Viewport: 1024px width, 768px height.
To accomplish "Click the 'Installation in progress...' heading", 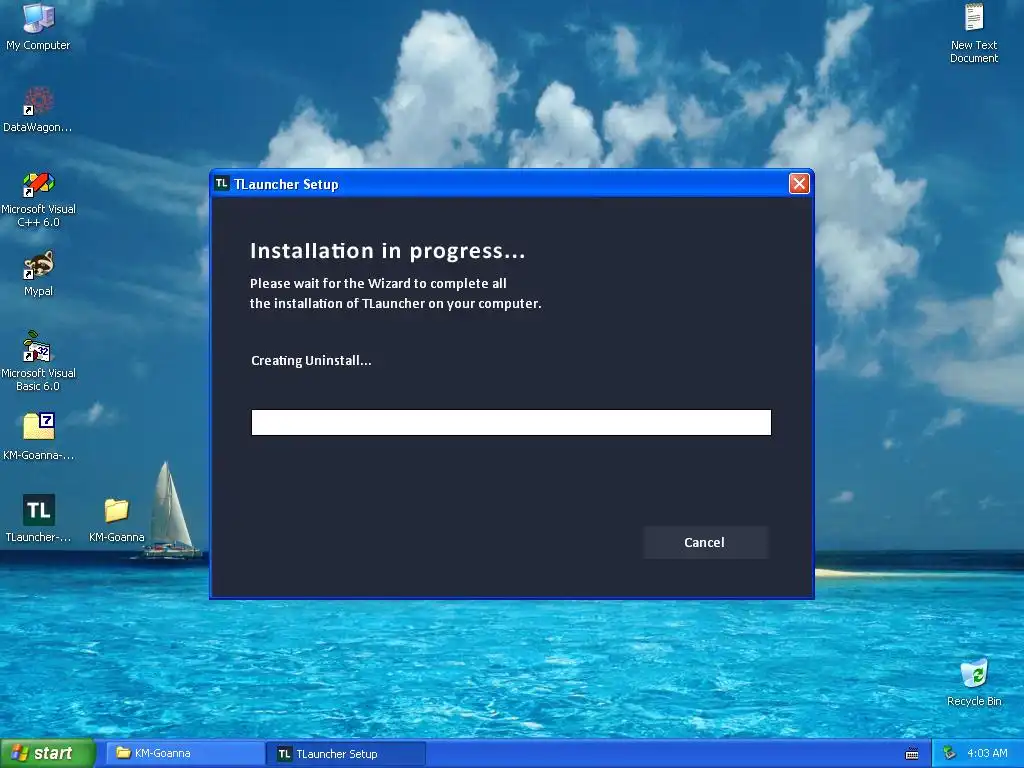I will coord(388,251).
